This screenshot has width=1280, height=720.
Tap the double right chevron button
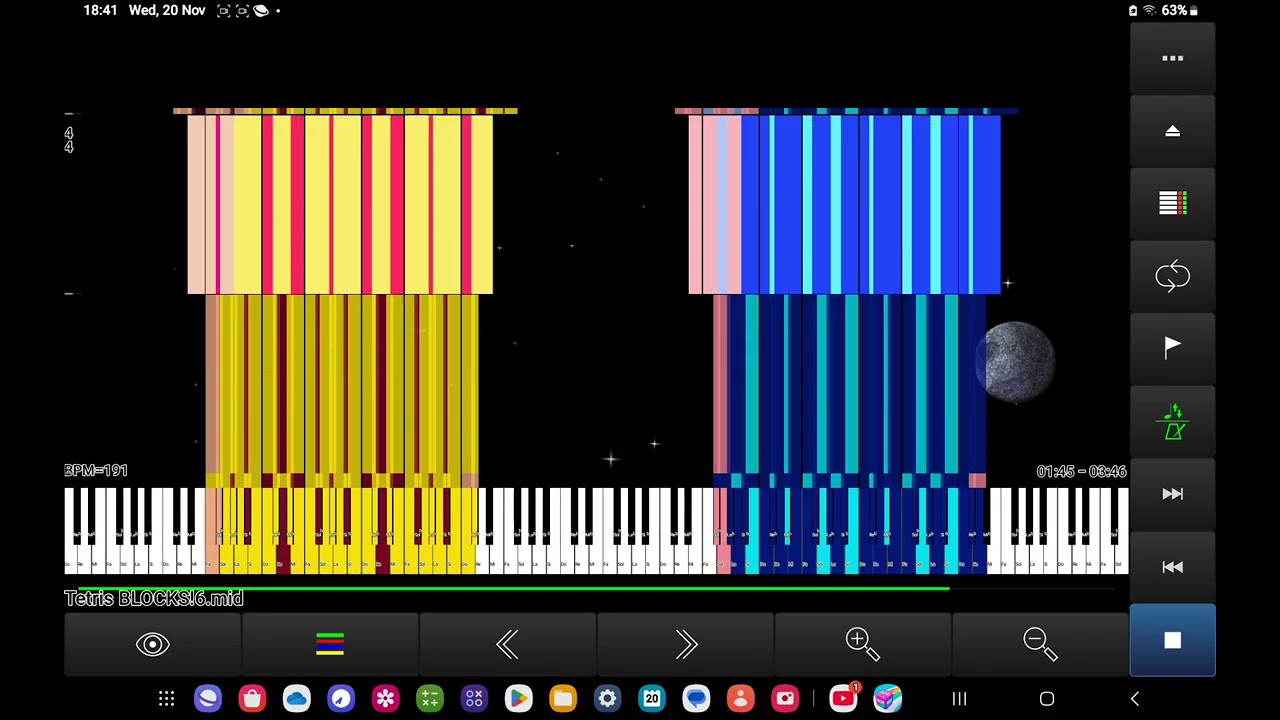click(685, 645)
